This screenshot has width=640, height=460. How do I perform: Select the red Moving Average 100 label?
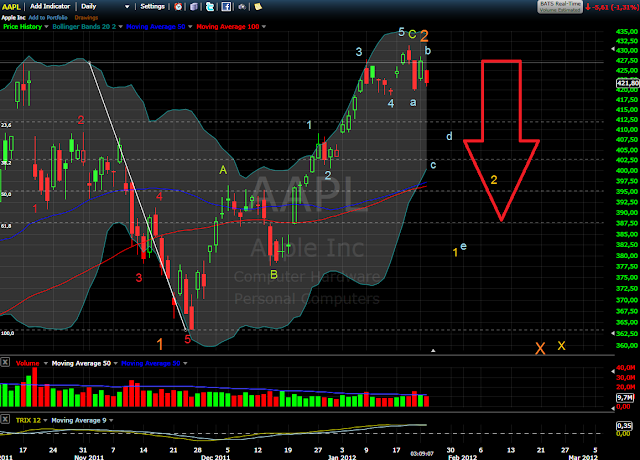[x=228, y=27]
